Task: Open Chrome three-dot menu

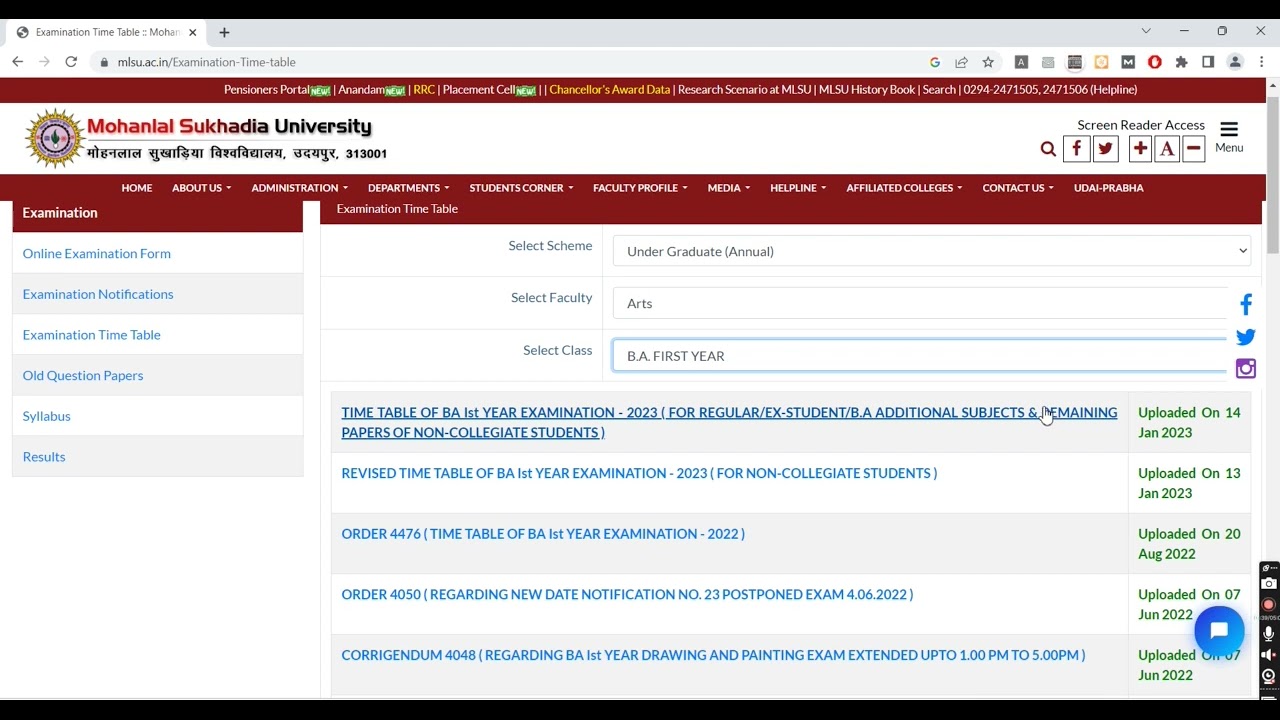Action: pyautogui.click(x=1262, y=62)
